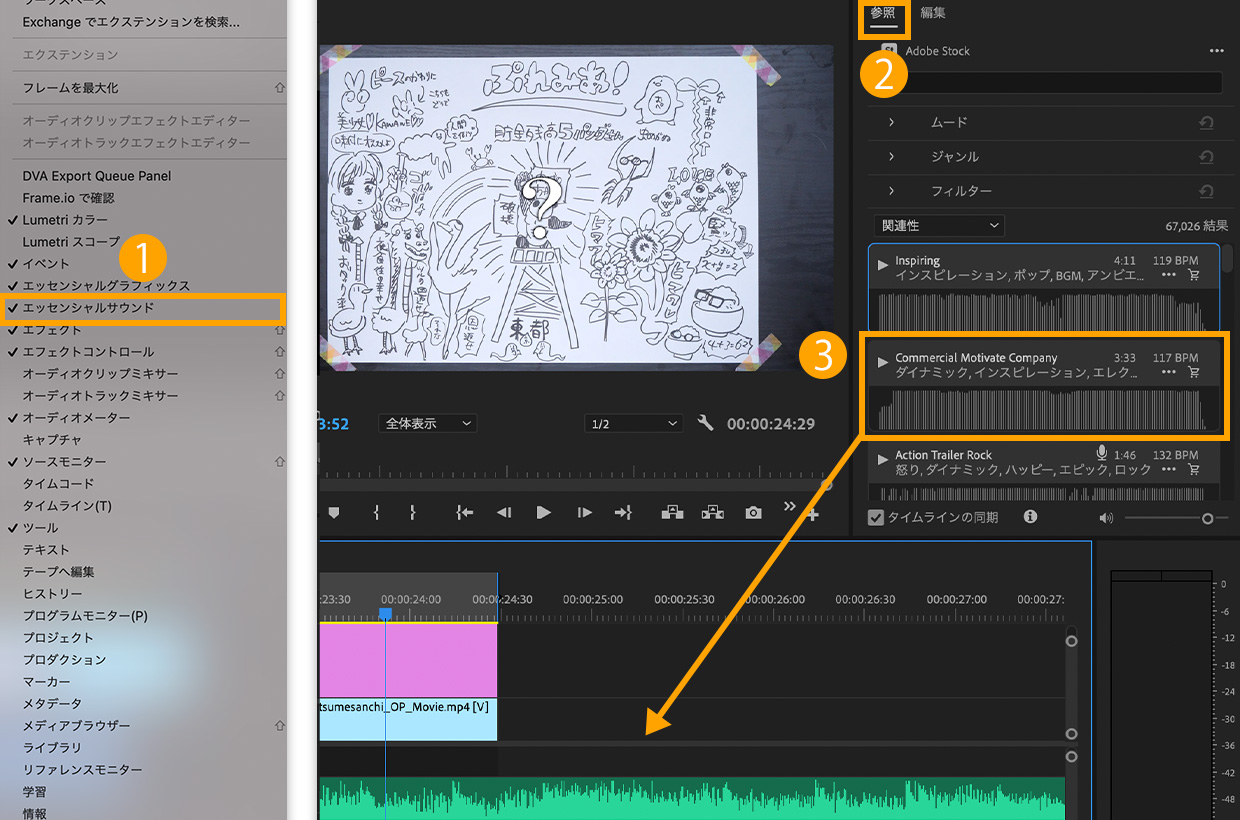Open Adobe Stock three-dot options
The width and height of the screenshot is (1240, 820).
1216,51
